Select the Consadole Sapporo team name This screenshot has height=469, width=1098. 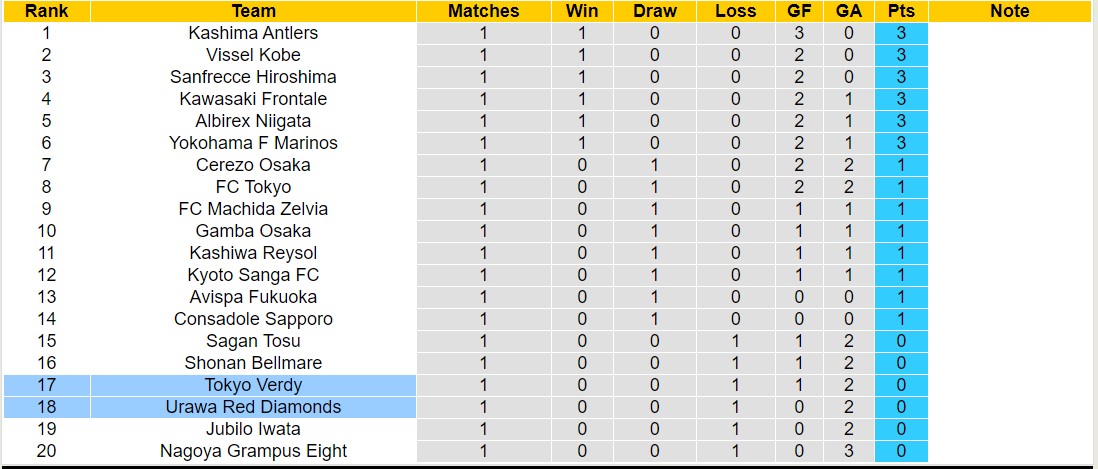253,319
